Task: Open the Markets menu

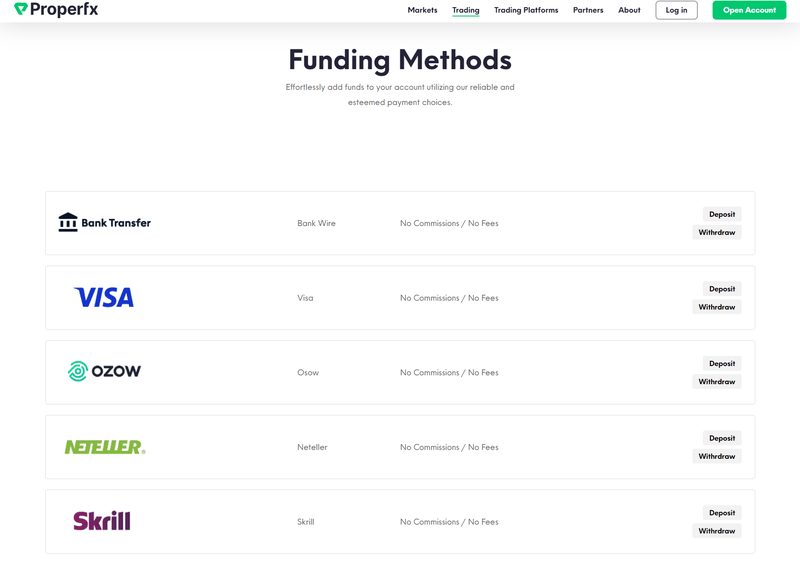Action: 422,10
